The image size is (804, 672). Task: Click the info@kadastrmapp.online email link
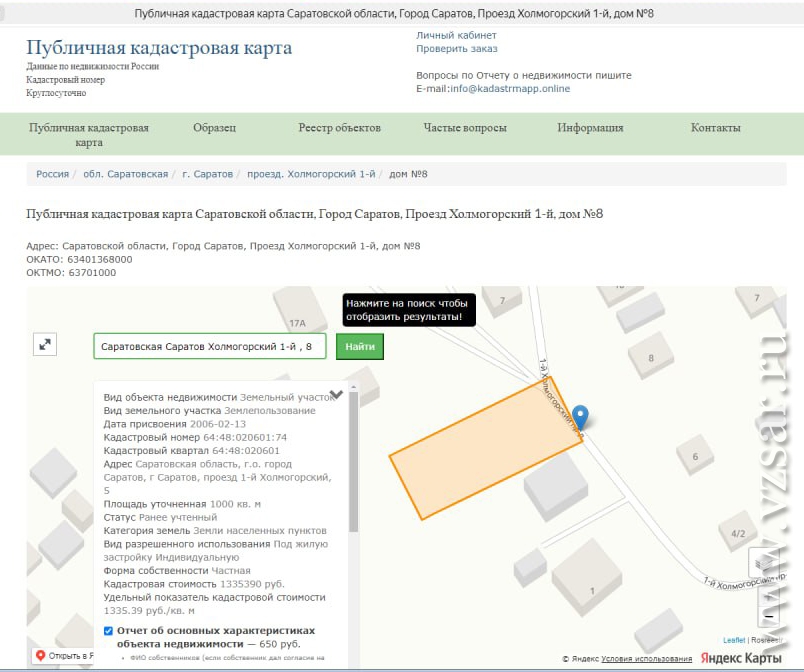(510, 89)
